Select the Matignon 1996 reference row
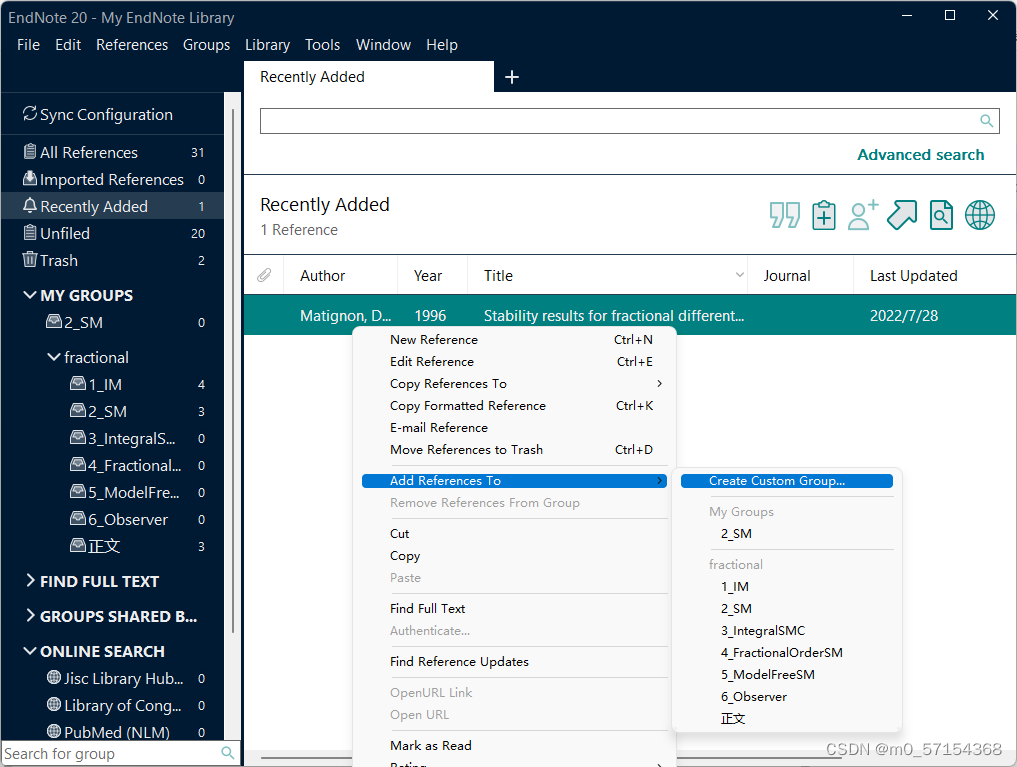 click(x=630, y=315)
